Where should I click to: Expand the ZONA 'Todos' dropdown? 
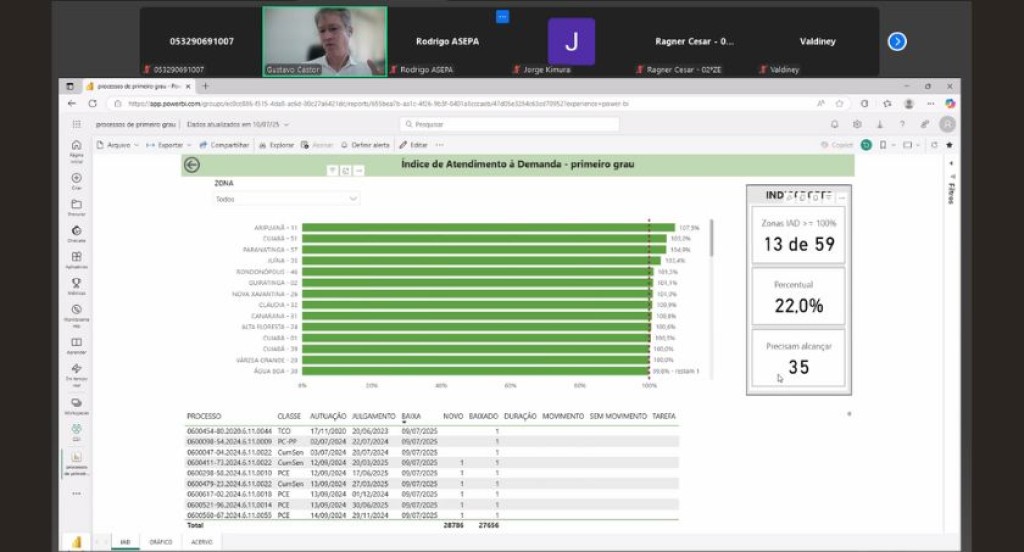(x=286, y=199)
